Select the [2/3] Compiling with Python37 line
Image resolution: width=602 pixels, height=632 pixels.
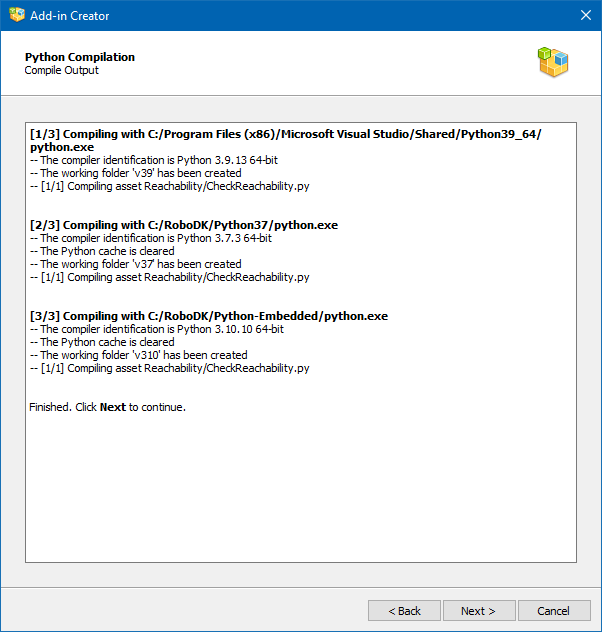[184, 225]
